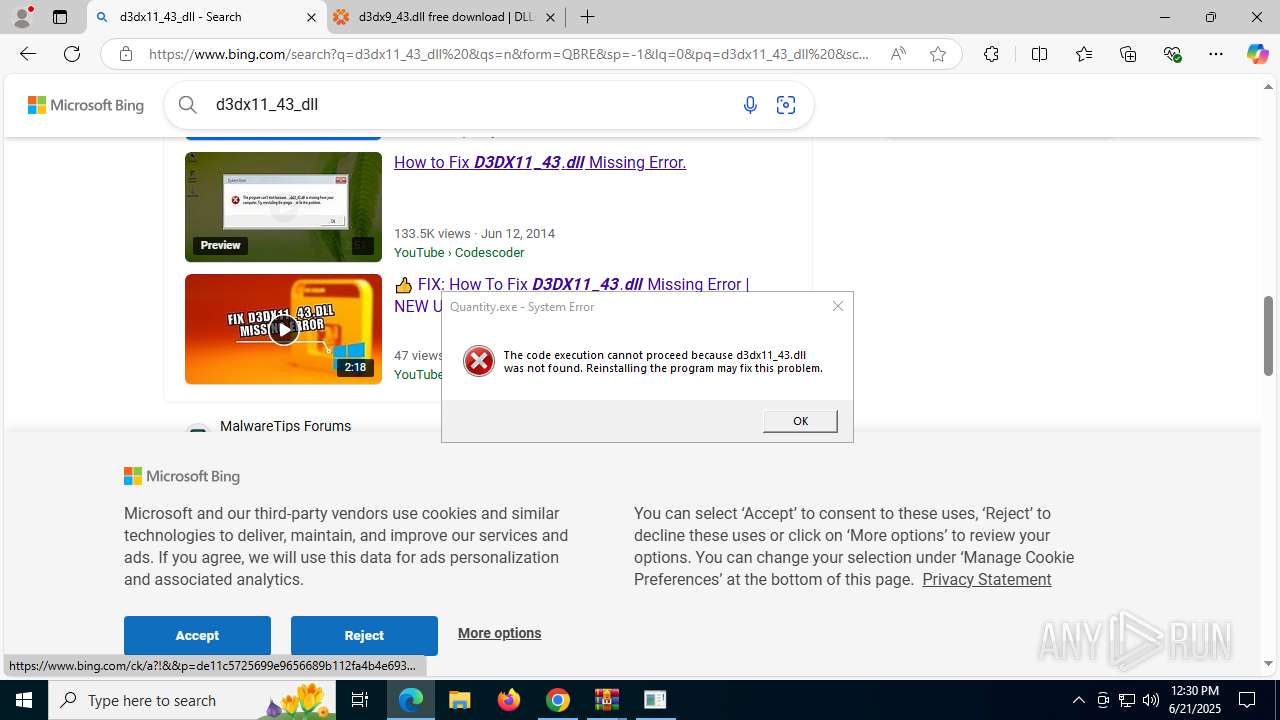Open How to Fix D3DX11_43.dll Missing Error link
The width and height of the screenshot is (1280, 720).
[540, 162]
